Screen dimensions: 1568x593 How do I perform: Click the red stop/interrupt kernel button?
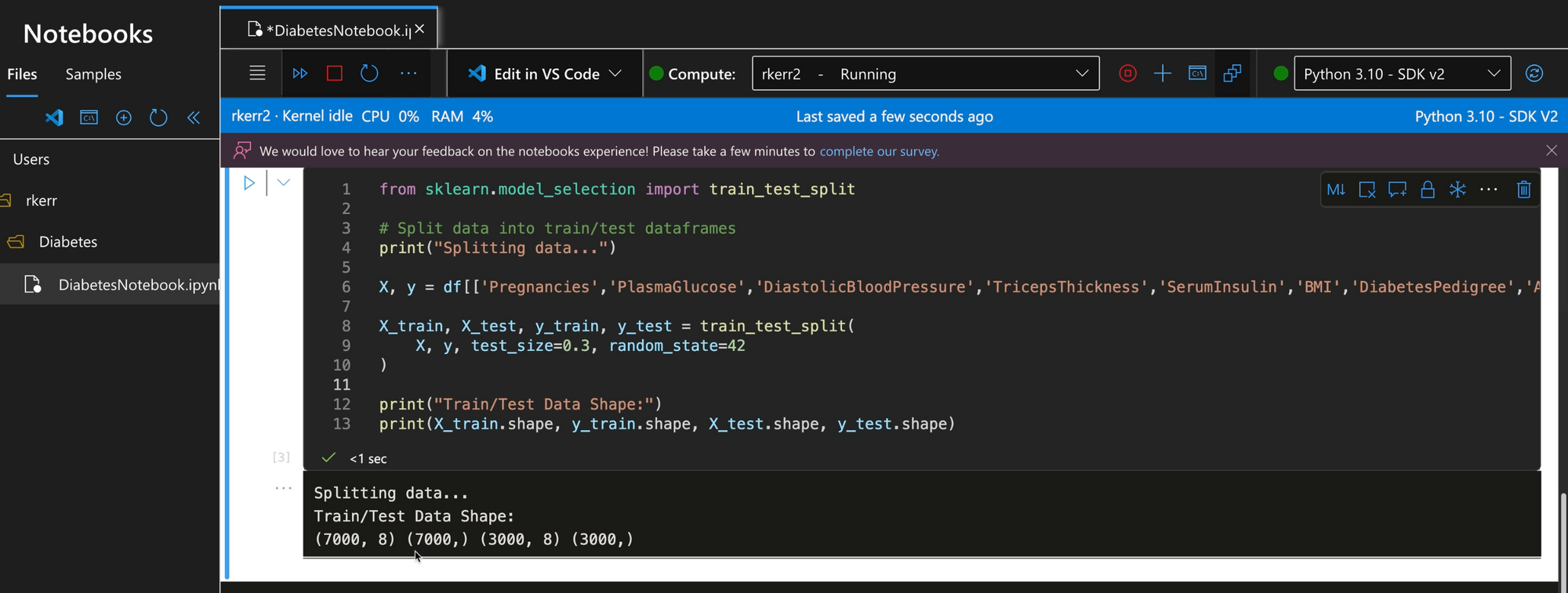point(335,74)
